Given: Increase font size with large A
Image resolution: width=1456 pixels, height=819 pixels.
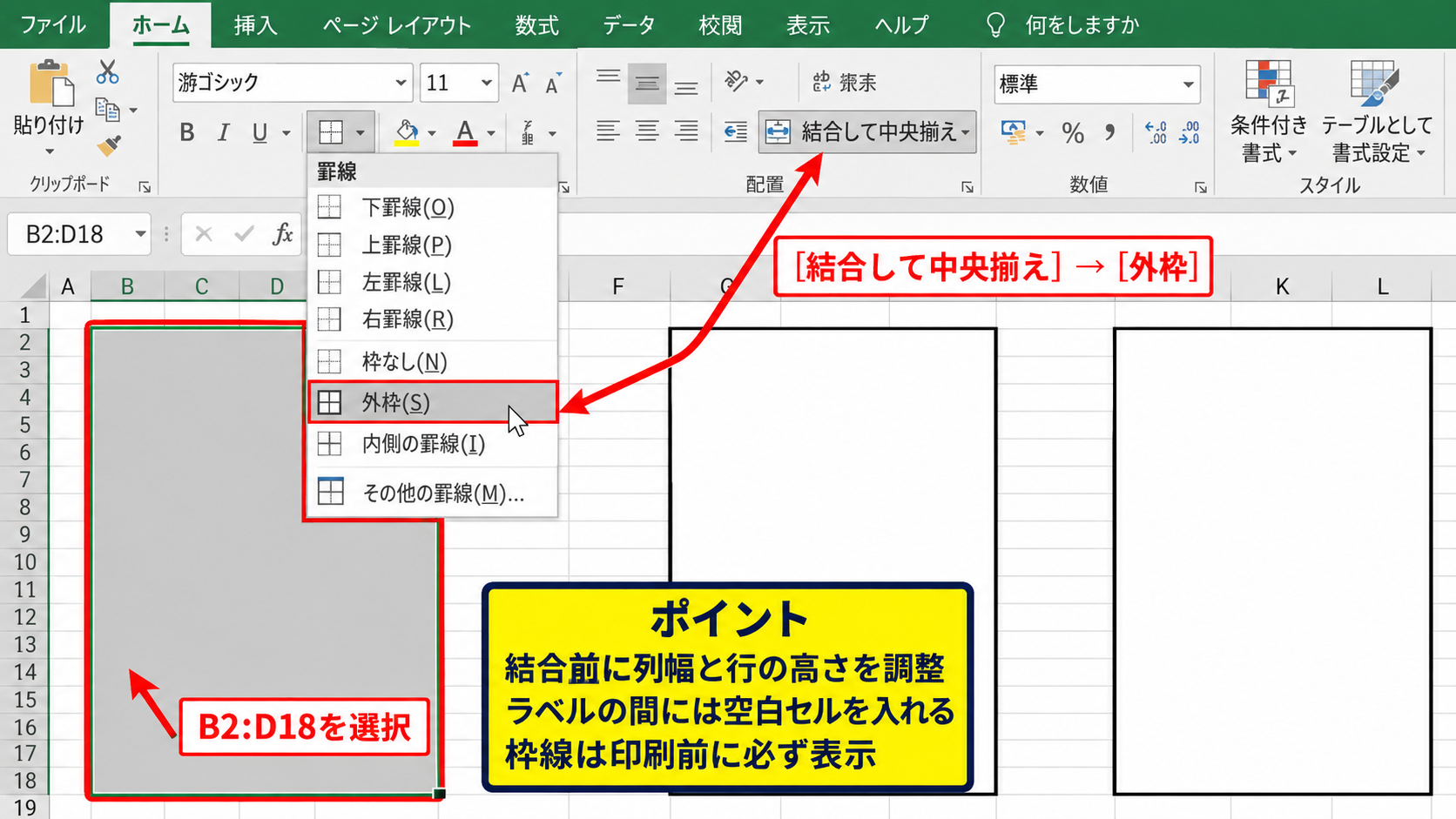Looking at the screenshot, I should 520,83.
